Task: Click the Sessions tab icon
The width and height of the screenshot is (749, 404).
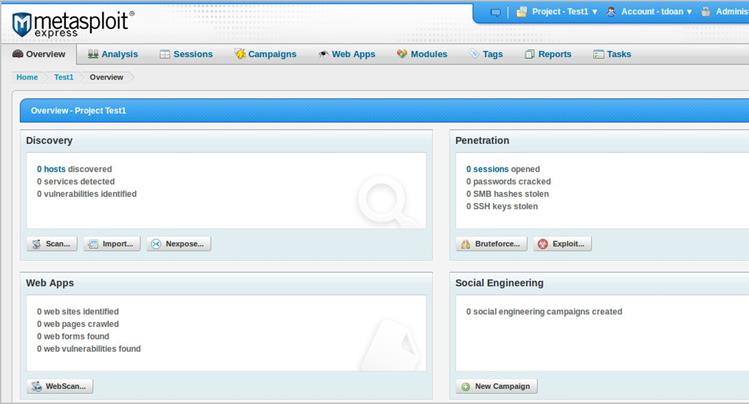Action: point(165,54)
